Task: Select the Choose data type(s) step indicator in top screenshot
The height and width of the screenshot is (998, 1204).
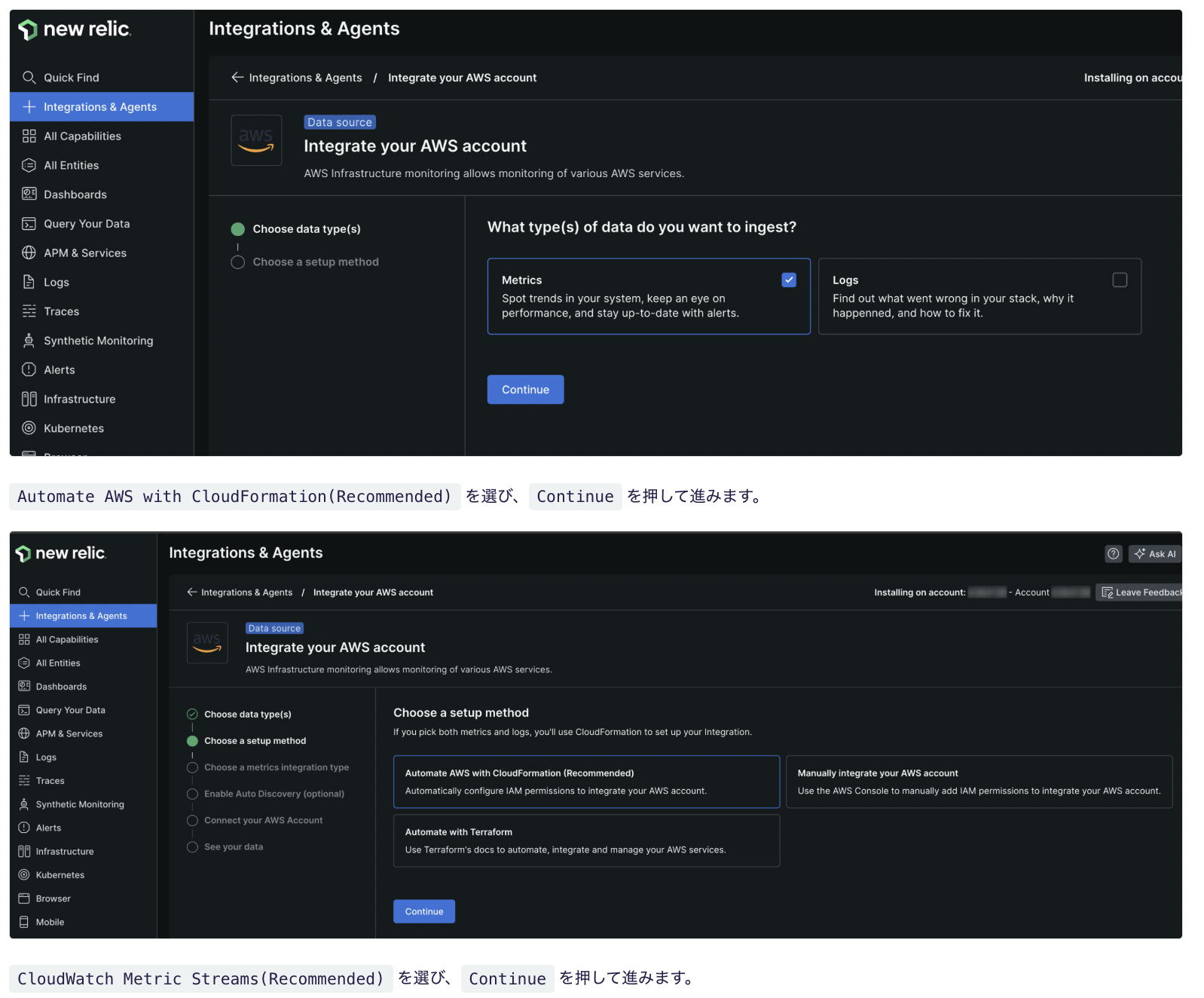Action: click(238, 229)
